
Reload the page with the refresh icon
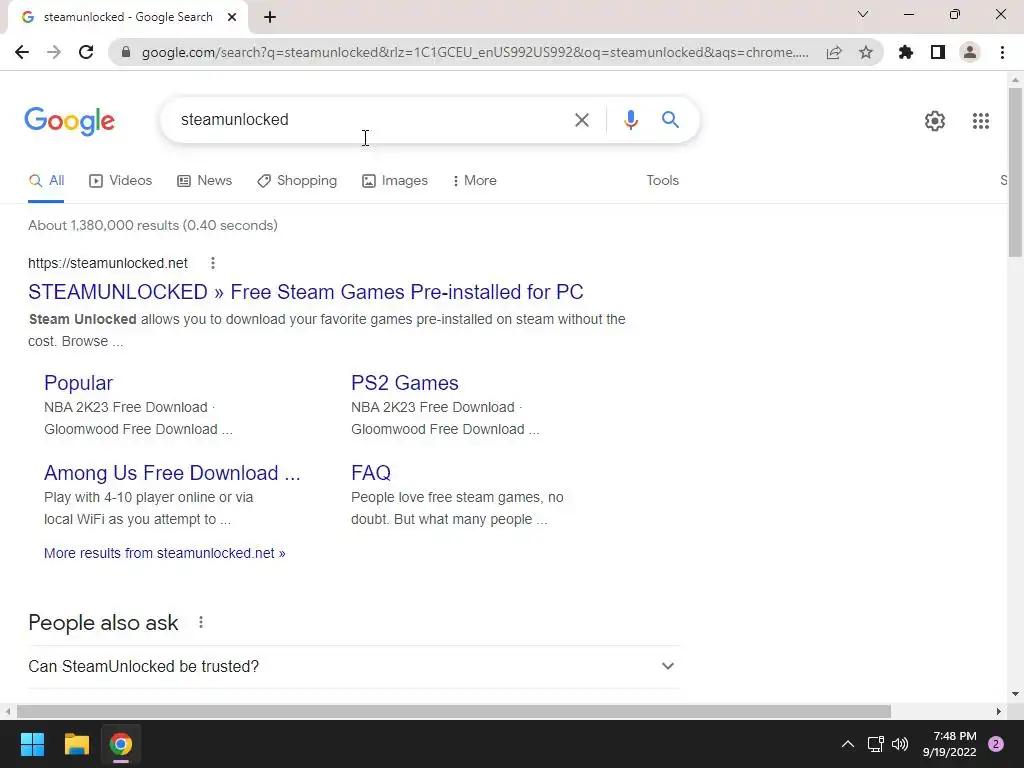click(x=86, y=52)
